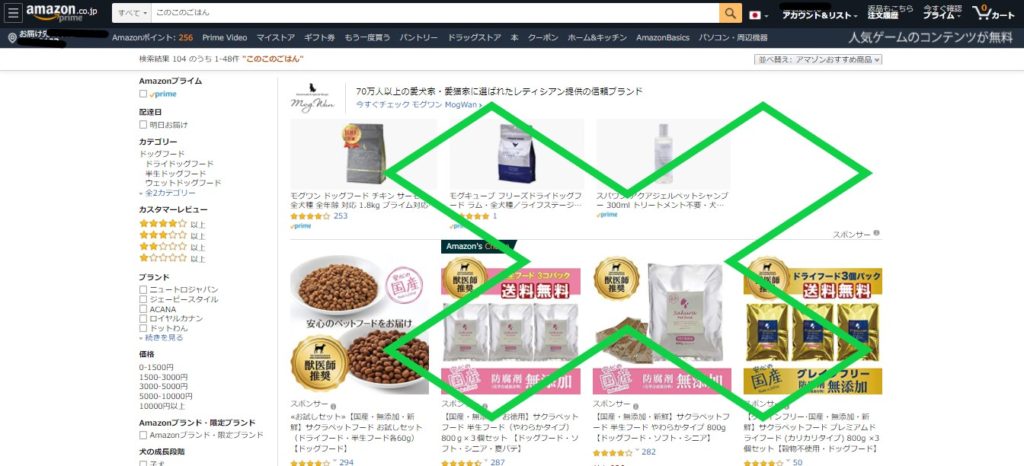
Task: Open the hamburger menu icon
Action: coord(13,12)
